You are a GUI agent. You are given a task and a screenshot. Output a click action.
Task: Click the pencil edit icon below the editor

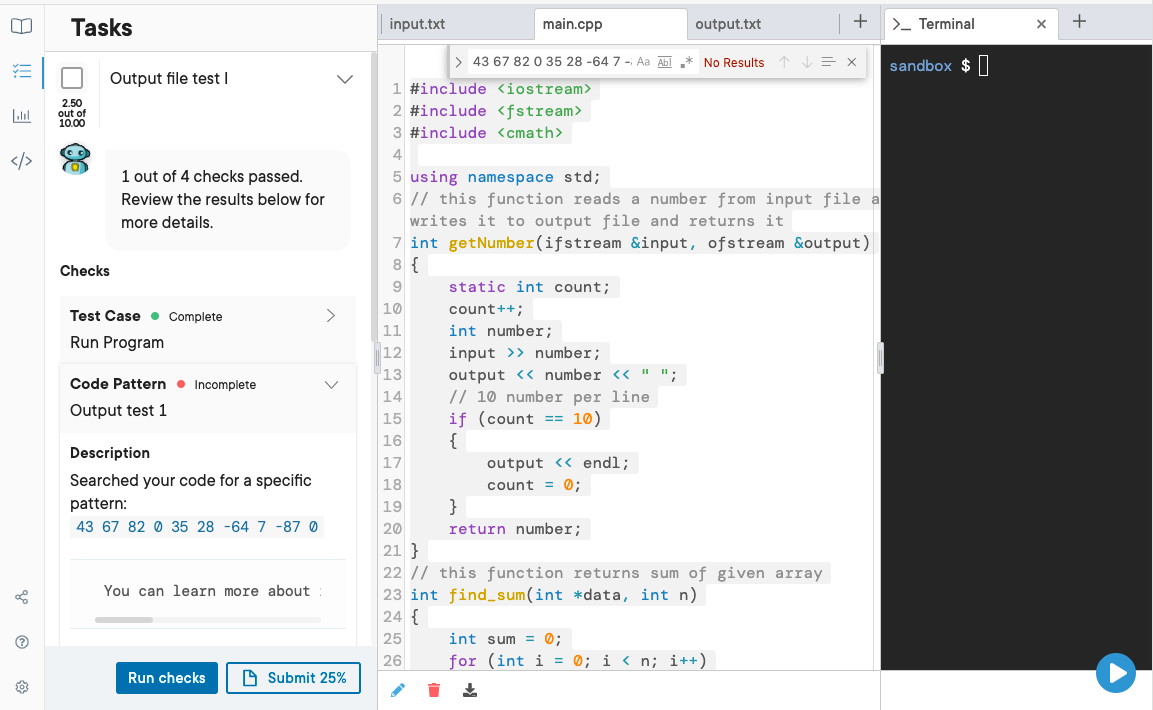(398, 689)
